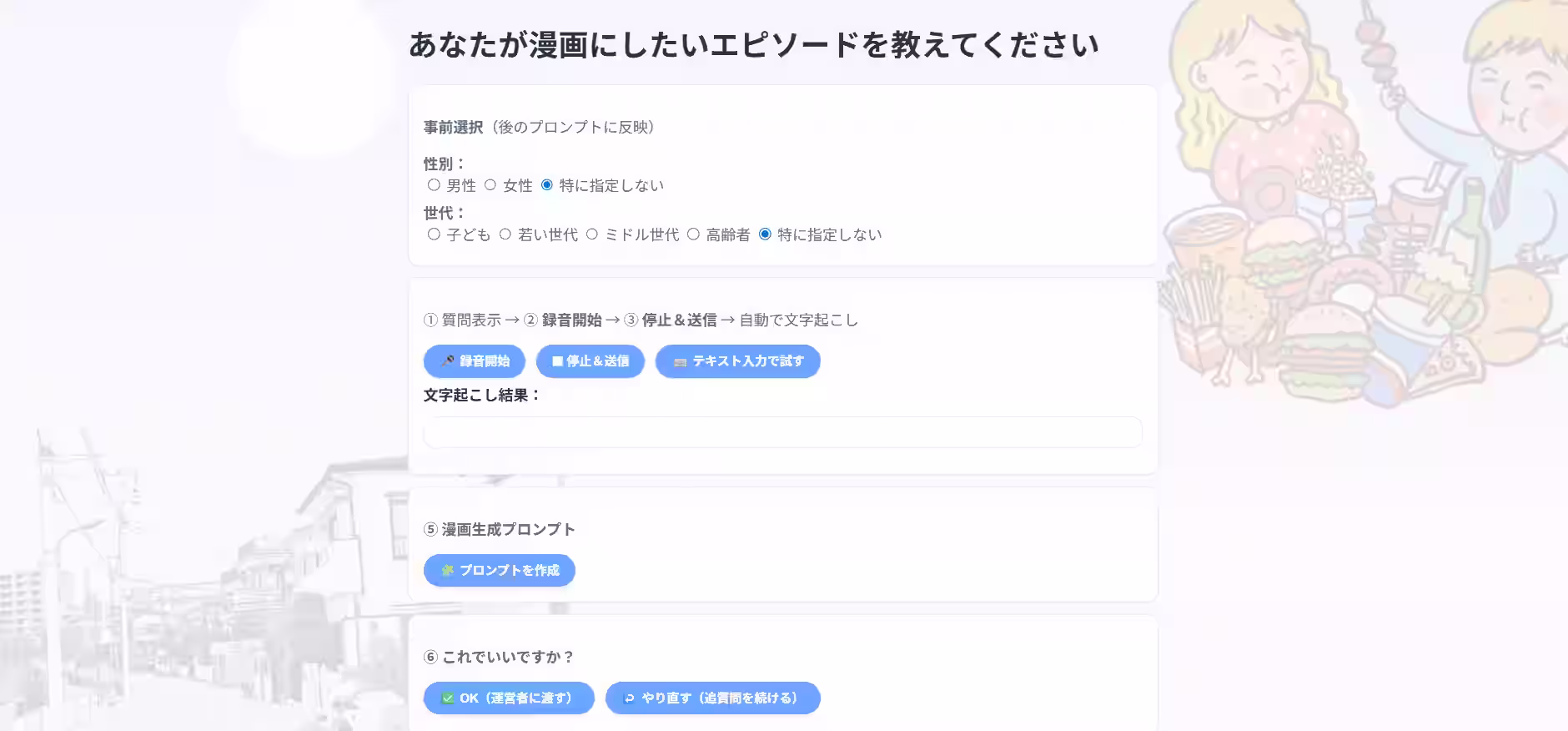Select the 若い世代 radio option

(x=504, y=234)
